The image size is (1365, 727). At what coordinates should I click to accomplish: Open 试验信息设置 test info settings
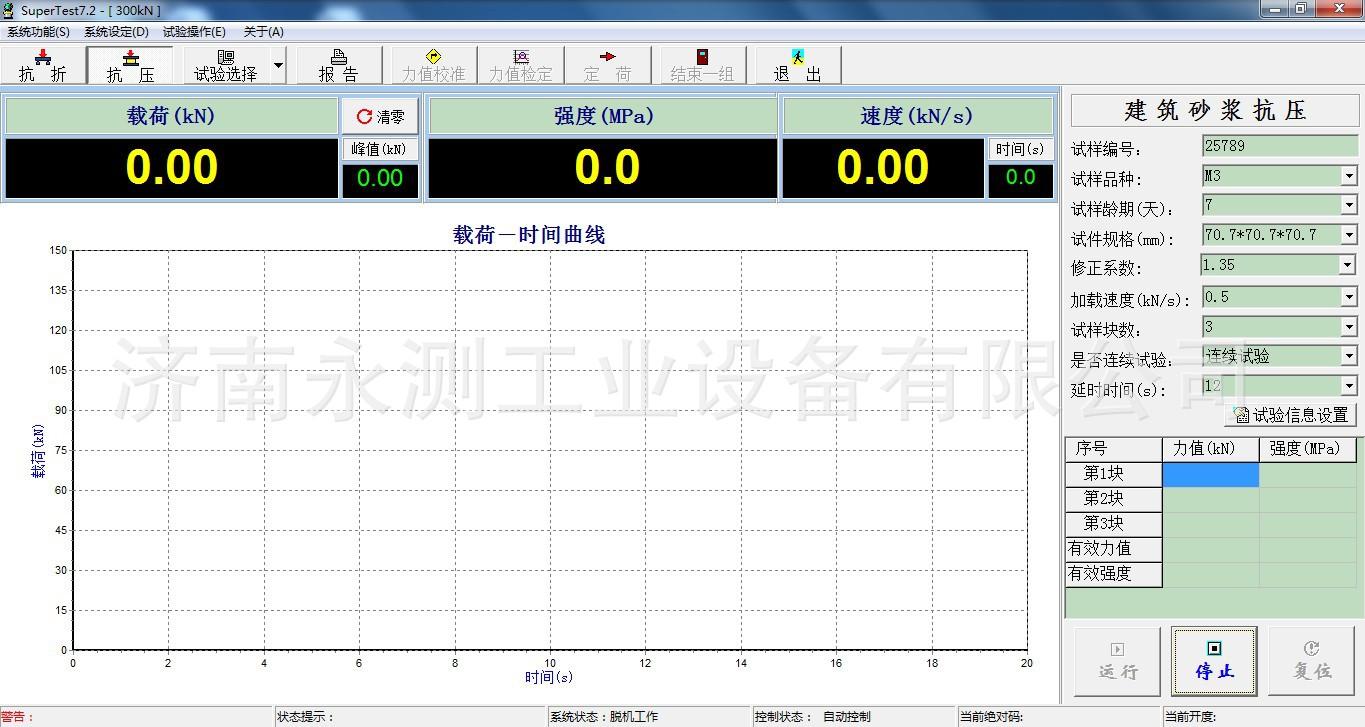(1291, 415)
